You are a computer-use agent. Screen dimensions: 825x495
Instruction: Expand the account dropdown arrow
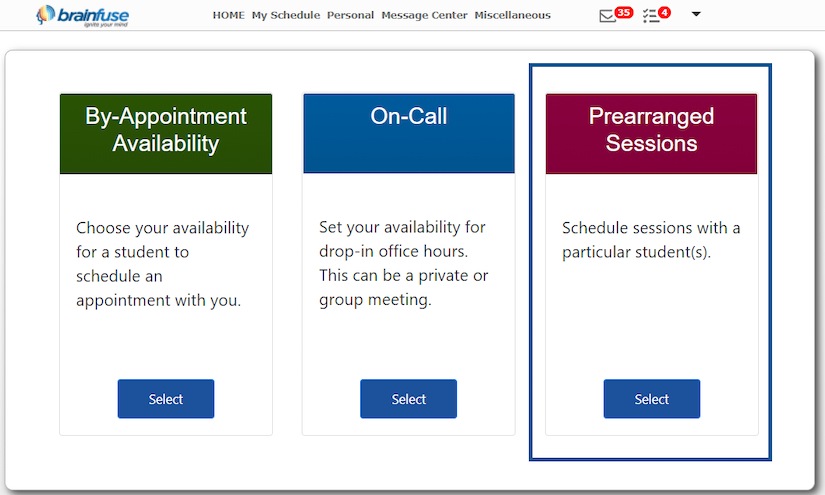[x=697, y=14]
